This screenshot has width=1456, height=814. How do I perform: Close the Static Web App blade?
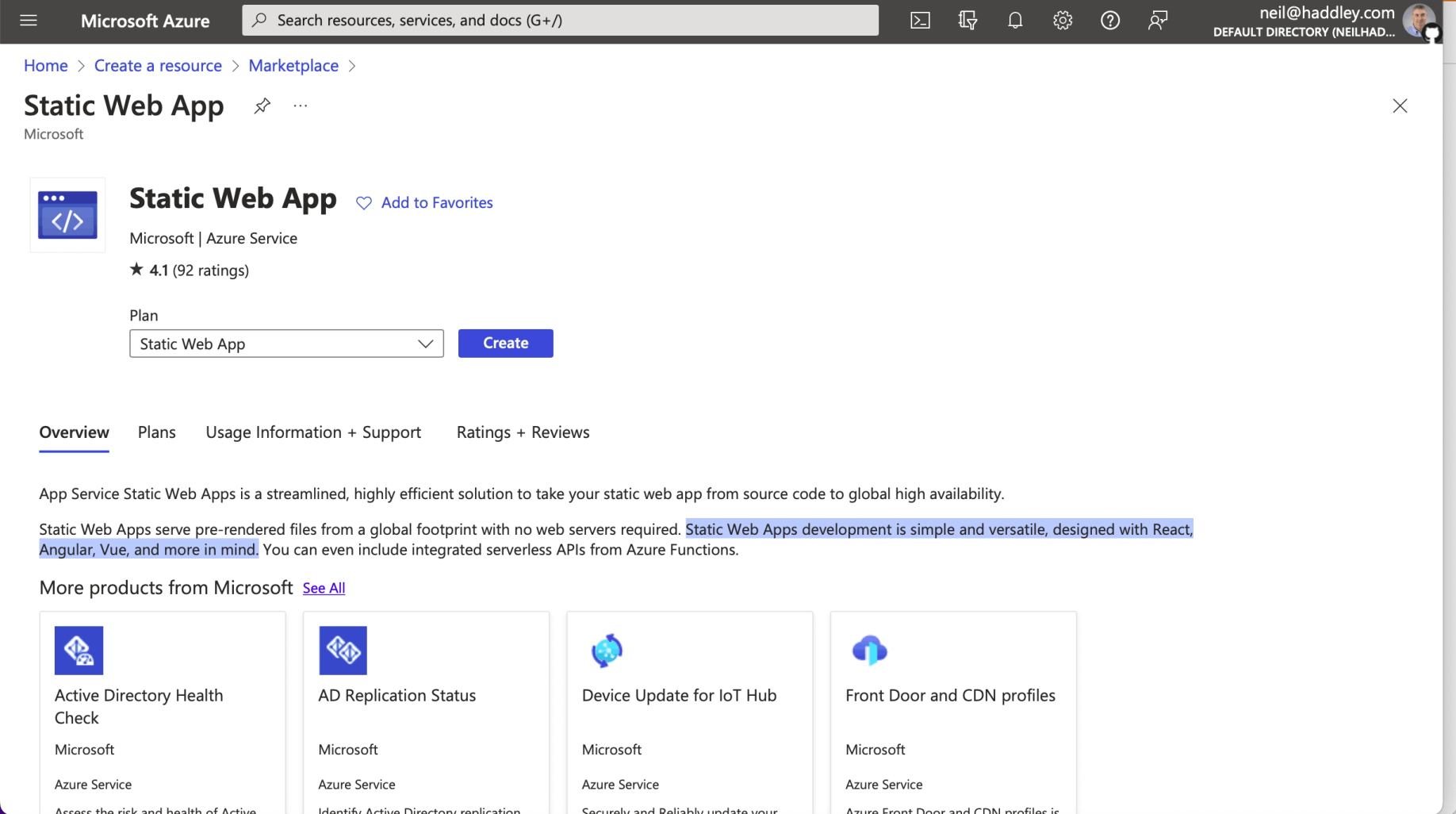[x=1400, y=106]
